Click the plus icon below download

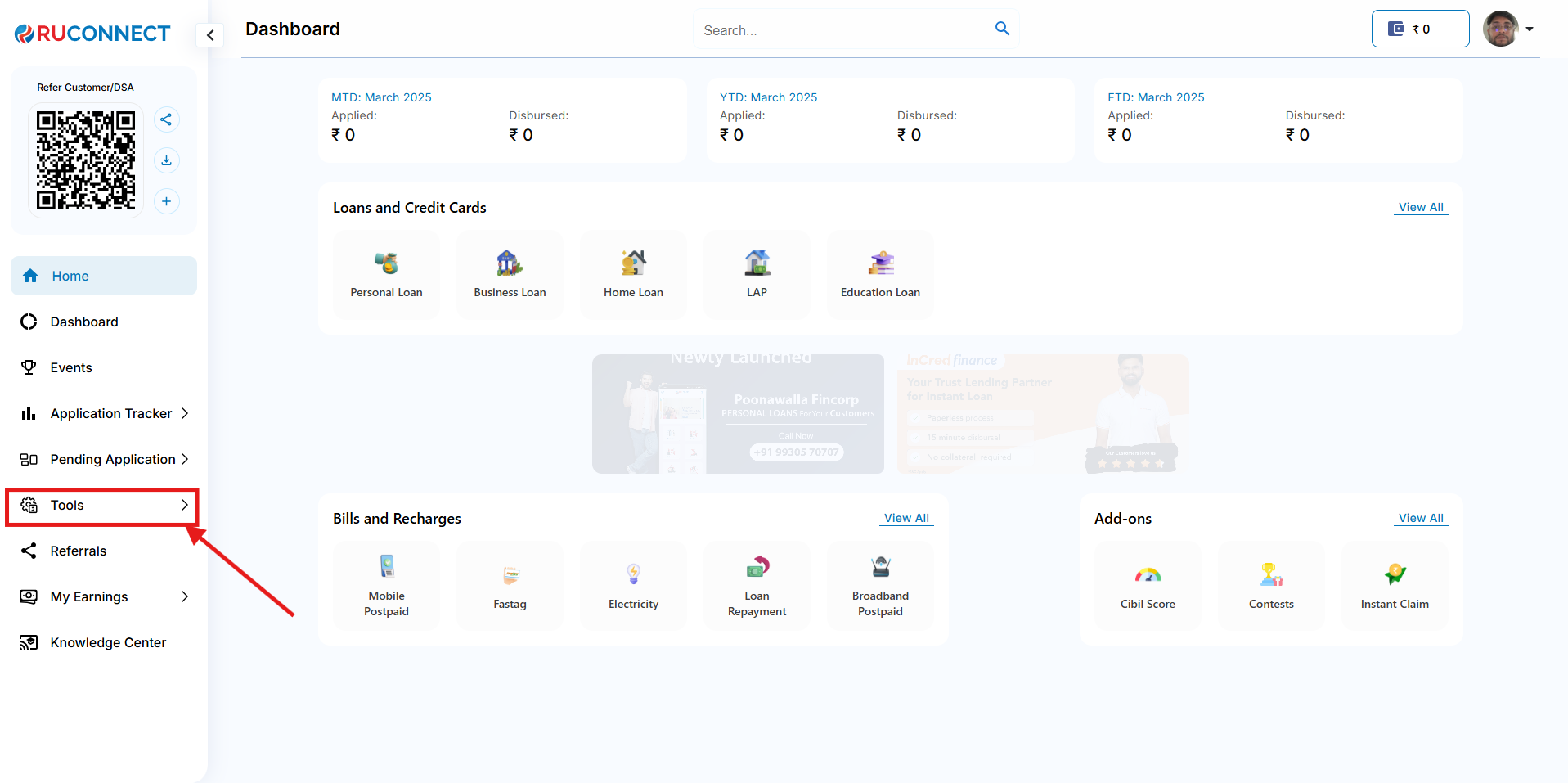point(166,201)
